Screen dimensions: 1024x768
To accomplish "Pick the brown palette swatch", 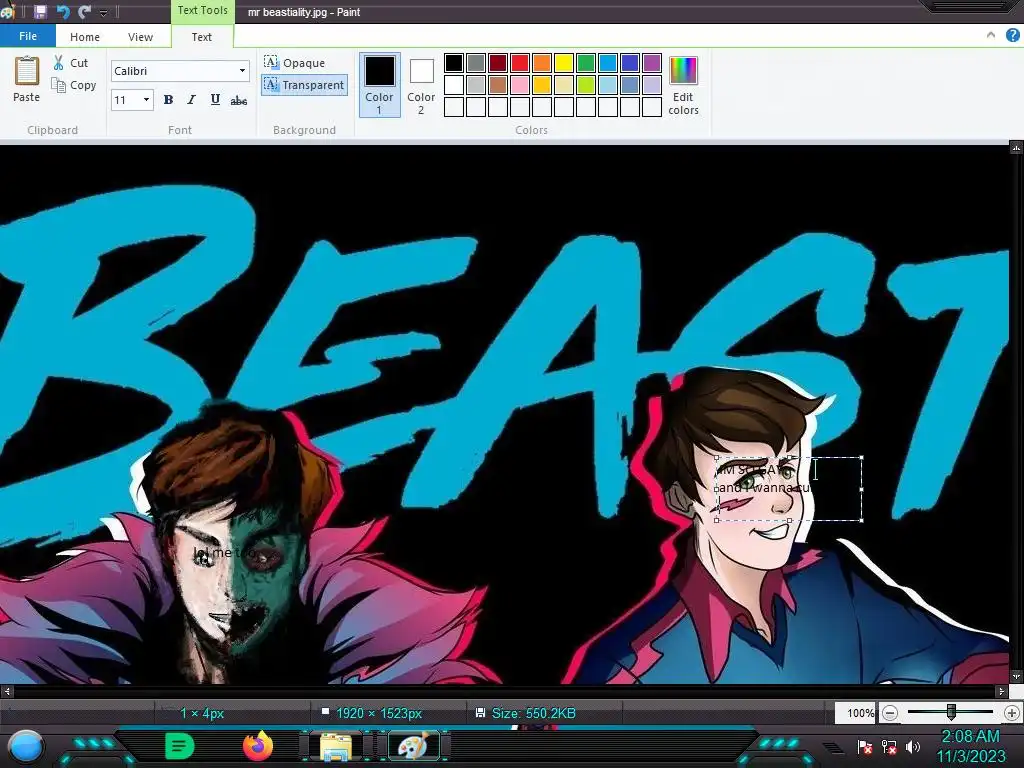I will coord(498,85).
